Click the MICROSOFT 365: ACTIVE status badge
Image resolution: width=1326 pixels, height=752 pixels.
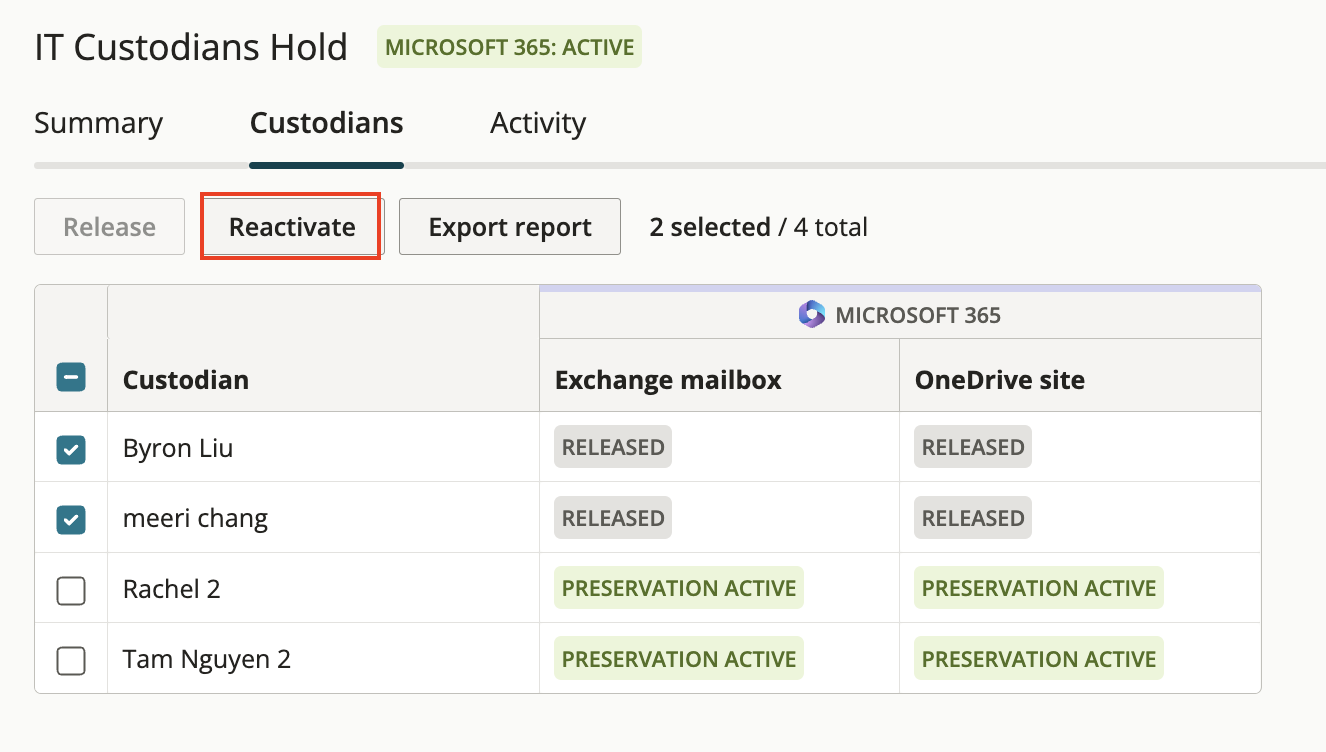pyautogui.click(x=509, y=47)
